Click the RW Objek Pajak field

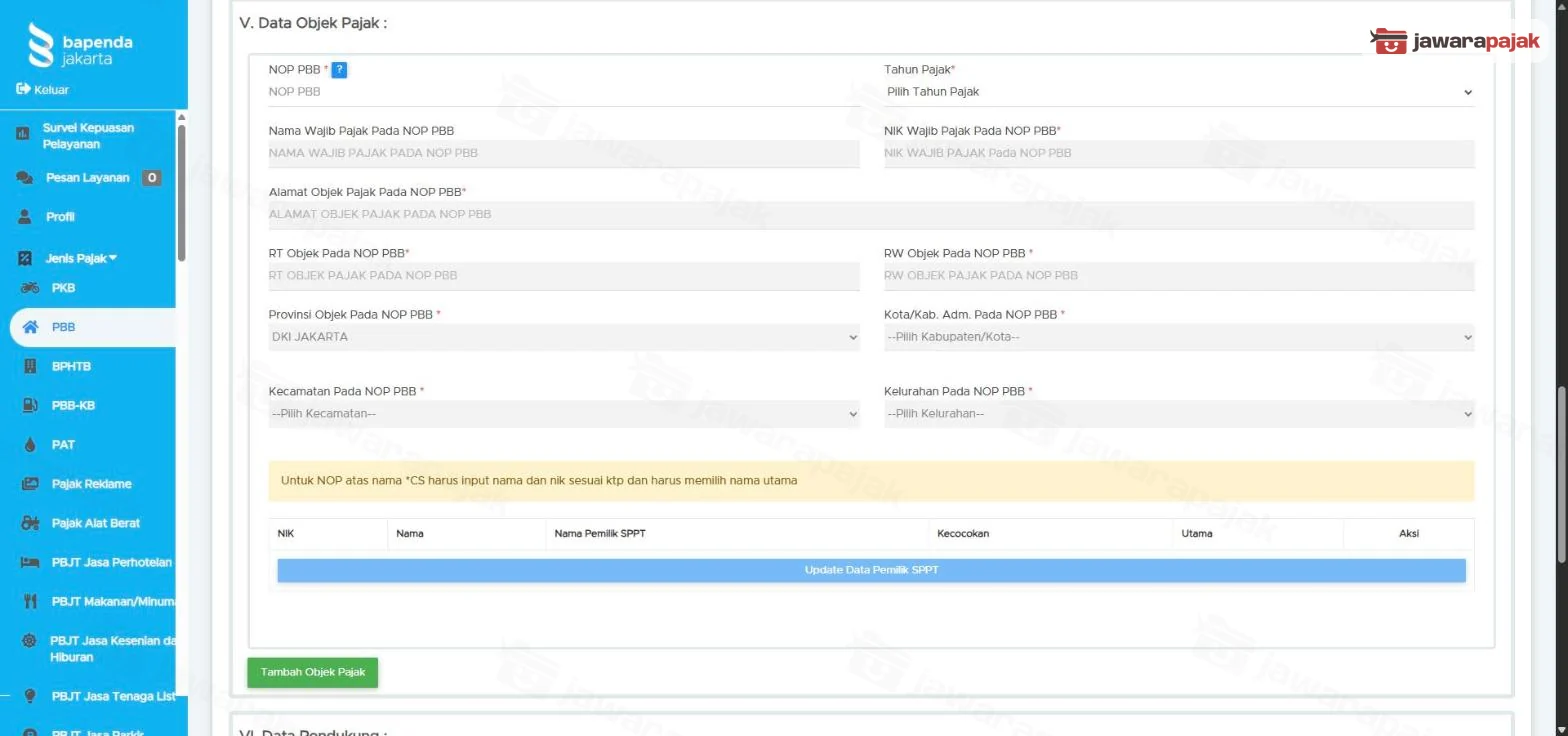1179,276
